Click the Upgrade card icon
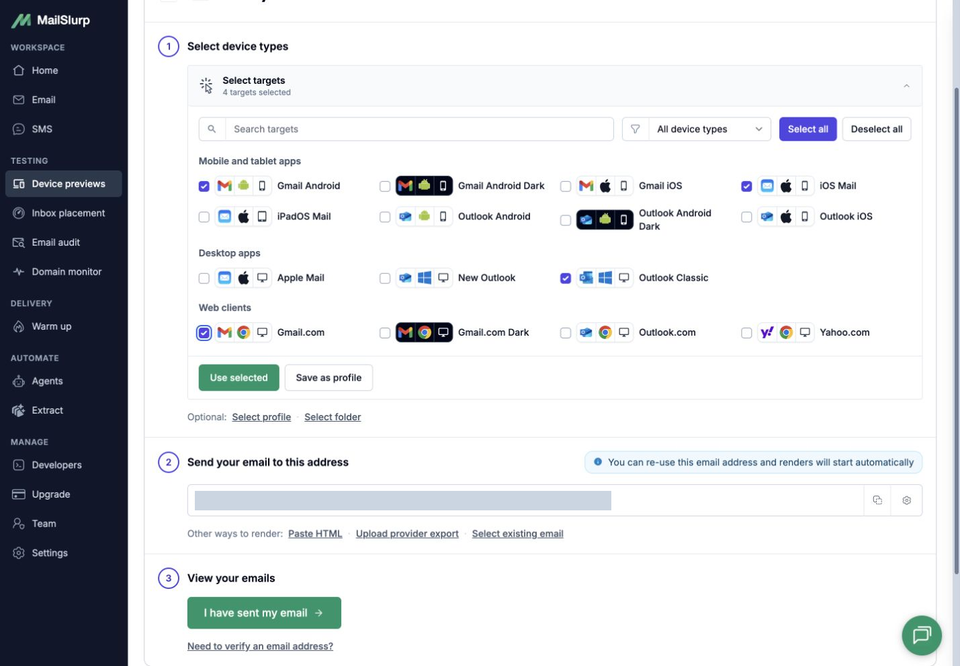 pos(19,494)
